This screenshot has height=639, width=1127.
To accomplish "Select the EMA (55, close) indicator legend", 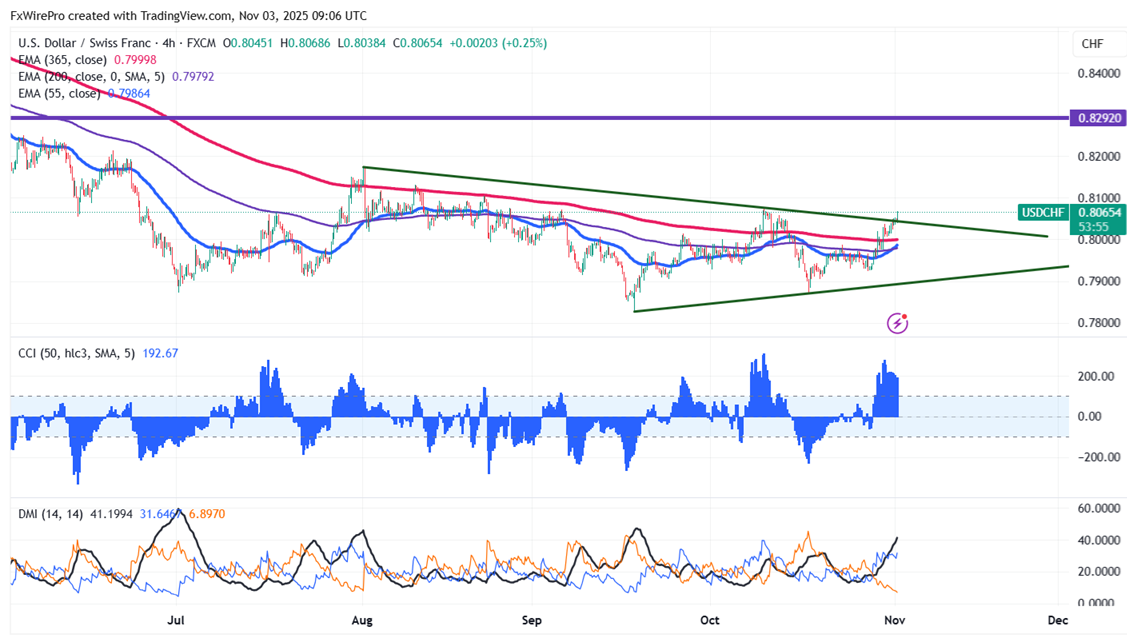I will tap(59, 93).
